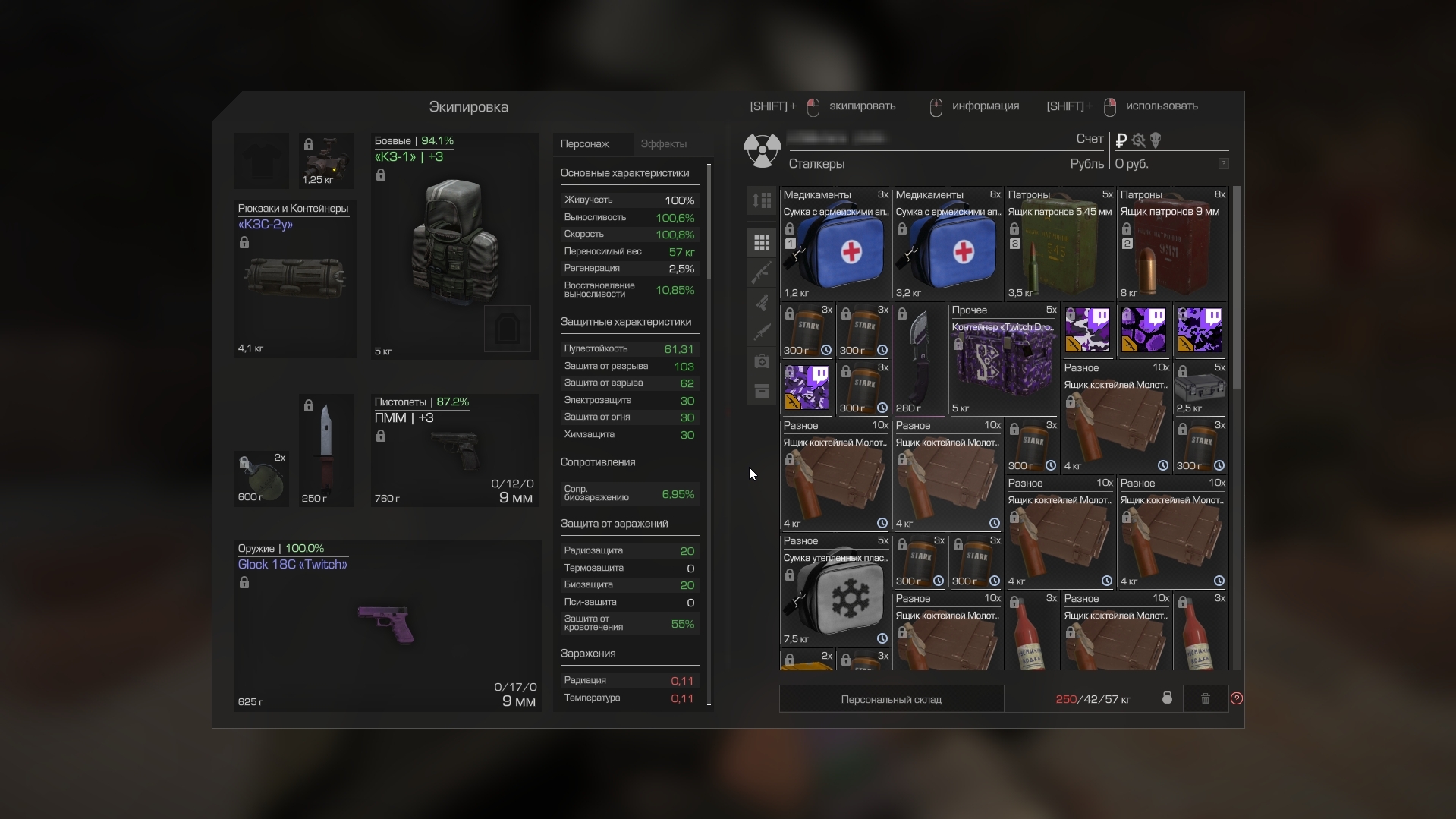Viewport: 1456px width, 819px height.
Task: Switch to the Эффекты tab
Action: 663,144
